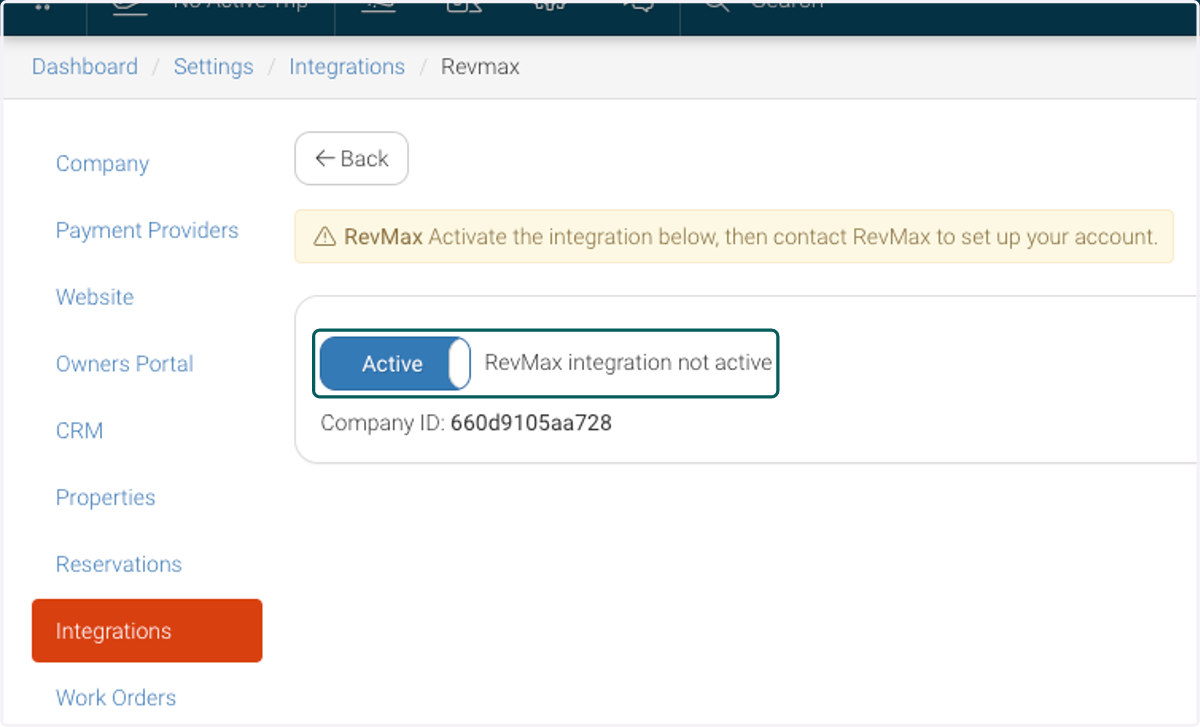Select the Revmax breadcrumb text
This screenshot has height=727, width=1200.
point(480,67)
